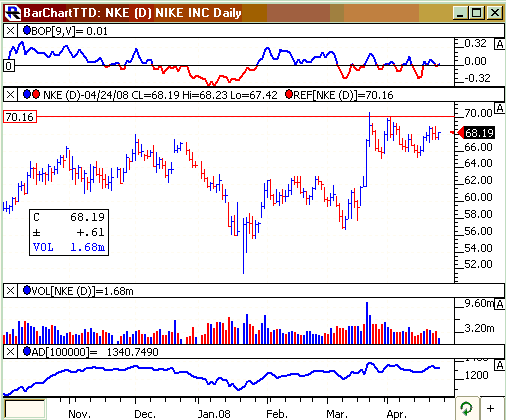Click the BOP[9,V]= 0.01 label
The image size is (506, 420).
[x=70, y=31]
